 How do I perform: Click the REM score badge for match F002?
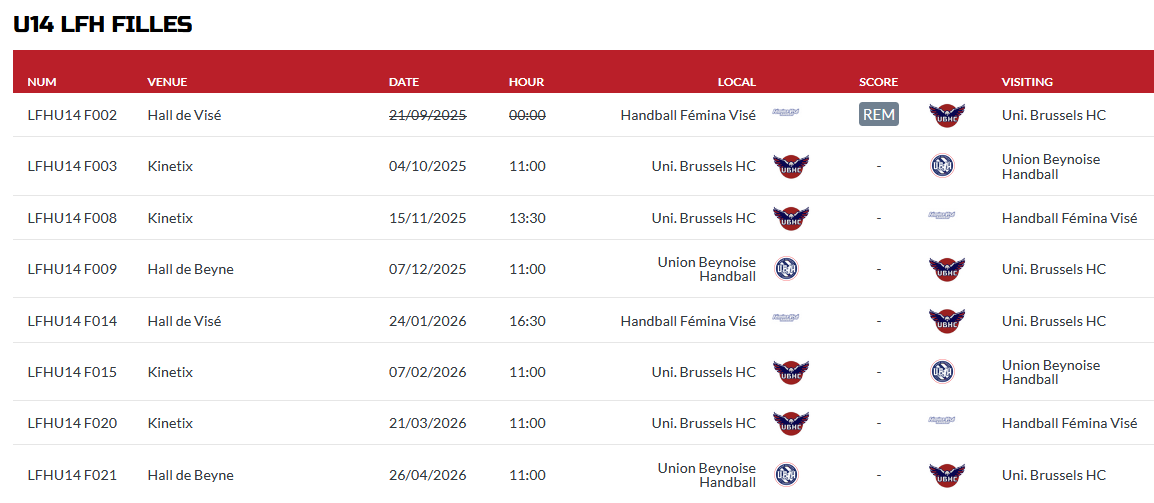pyautogui.click(x=878, y=115)
